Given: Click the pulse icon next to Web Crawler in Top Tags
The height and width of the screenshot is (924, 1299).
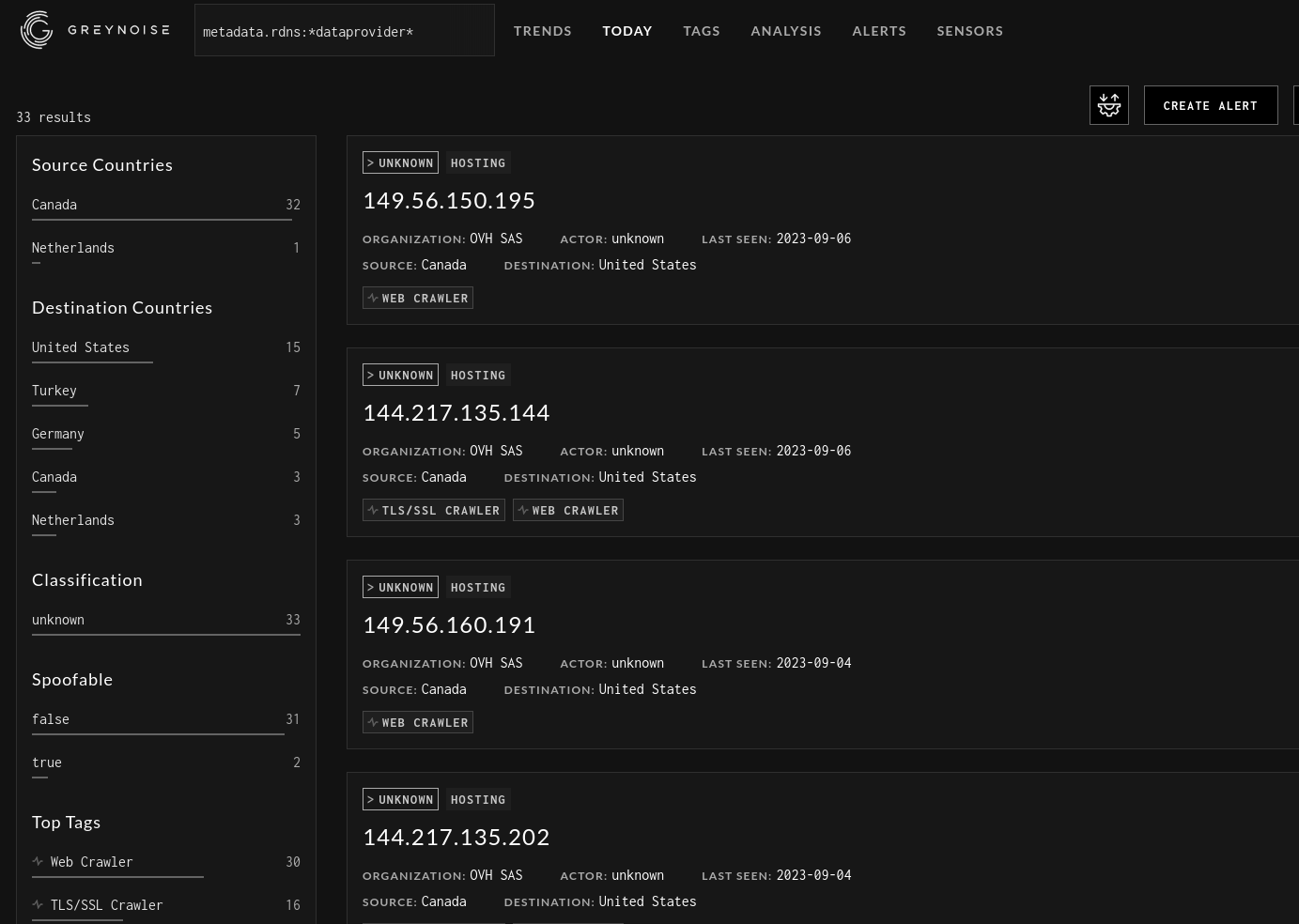Looking at the screenshot, I should coord(39,861).
